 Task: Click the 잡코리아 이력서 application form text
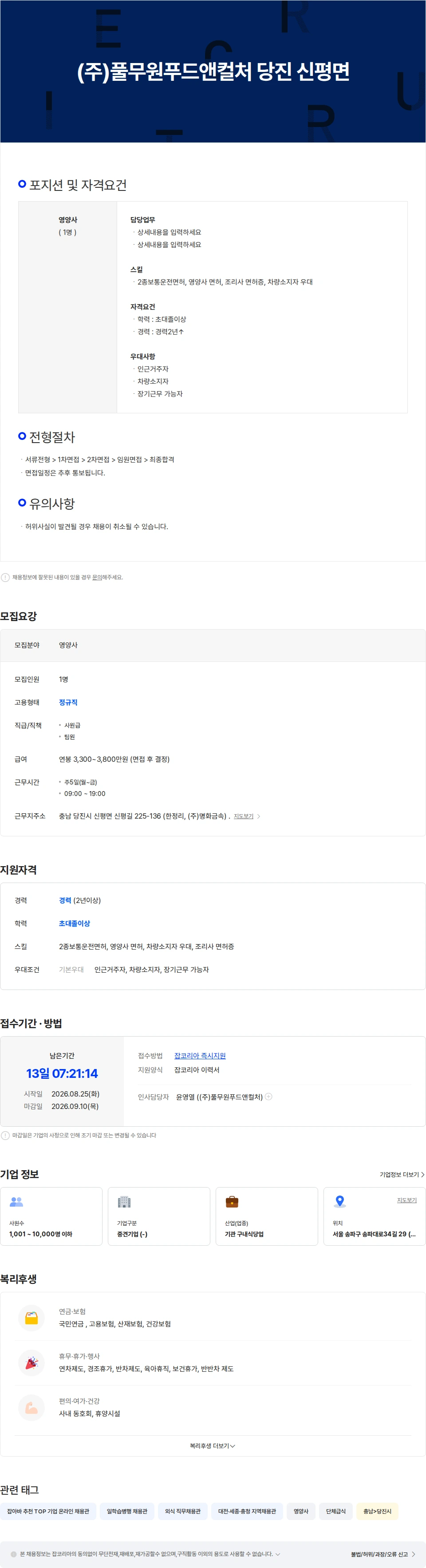pos(197,1069)
